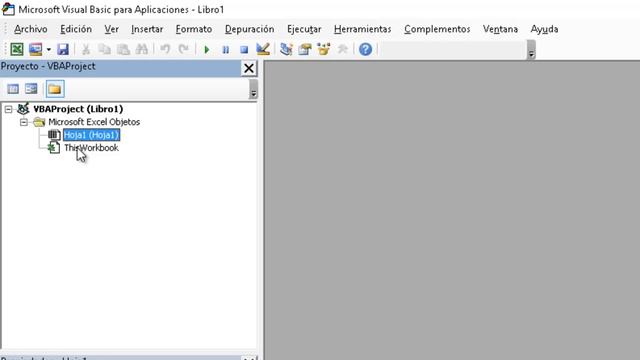Select VBAProject (Libro1) in tree
640x360 pixels.
coord(78,109)
